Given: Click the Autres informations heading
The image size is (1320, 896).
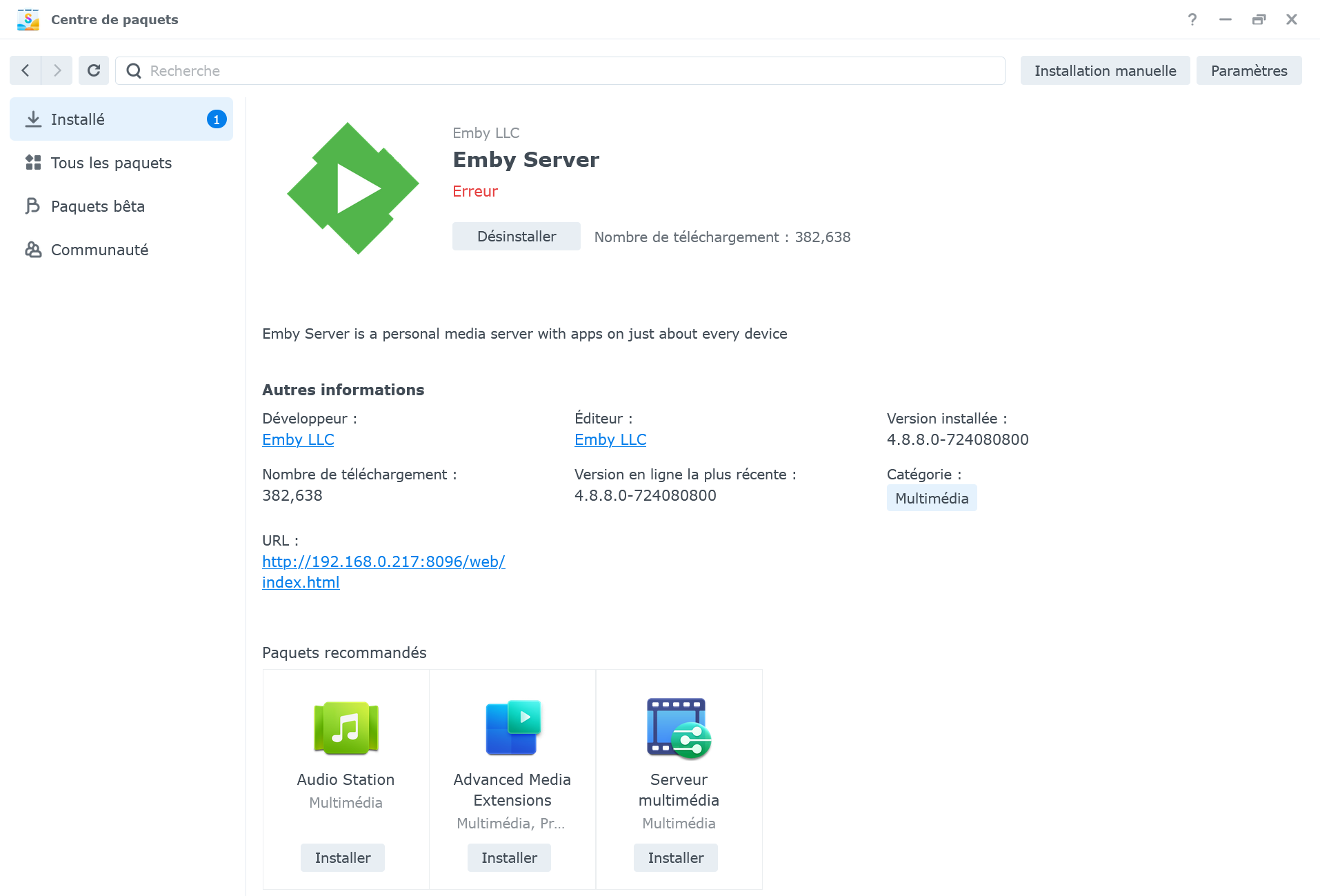Looking at the screenshot, I should (343, 390).
